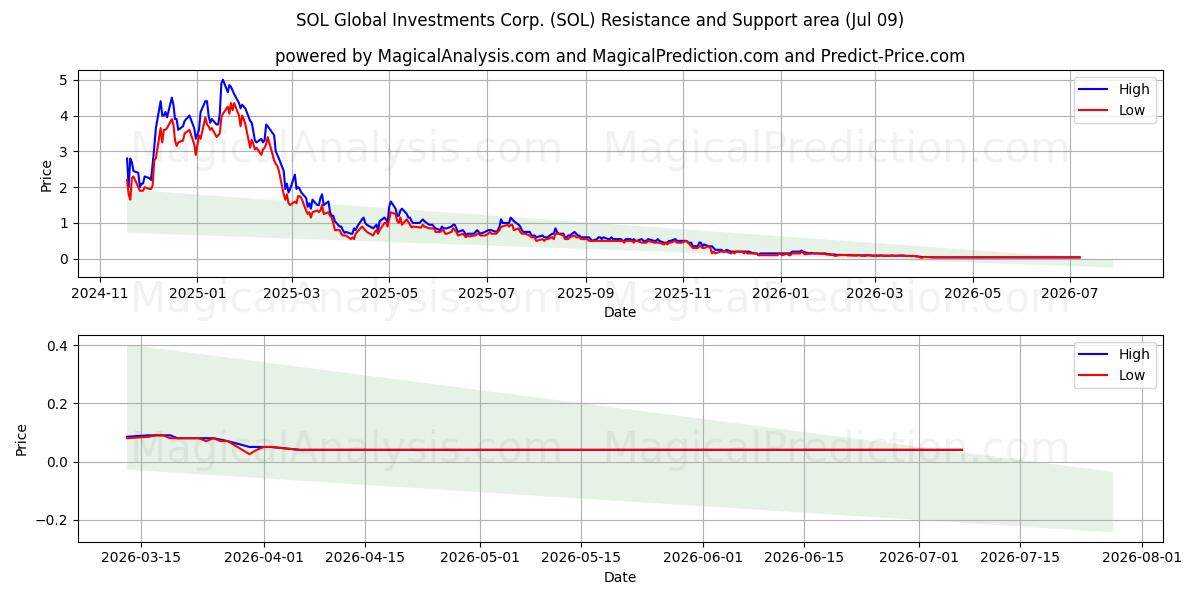This screenshot has height=600, width=1200.
Task: Click the bottom chart 'Price' y-axis label
Action: coord(22,439)
